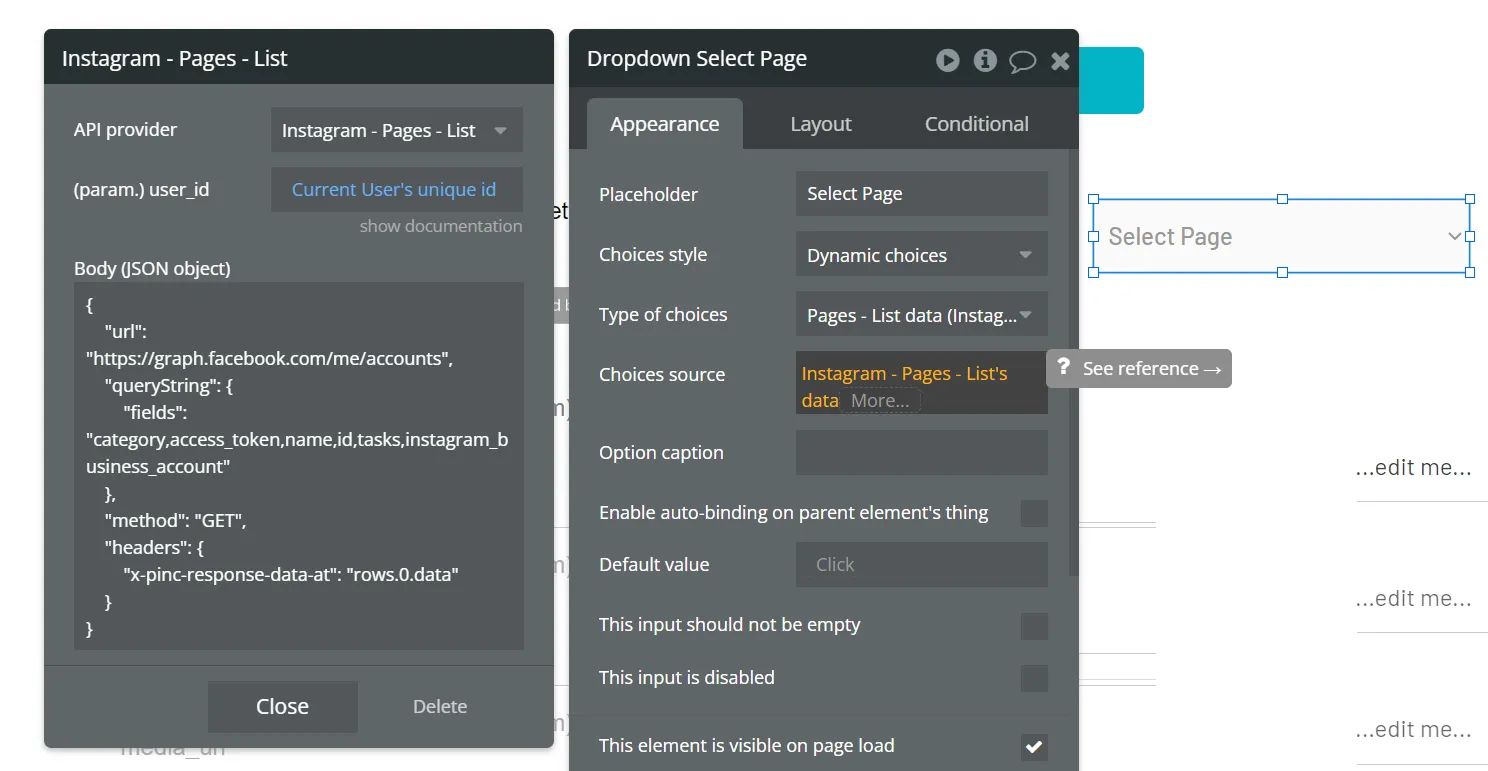Click the Close button
1488x771 pixels.
(283, 706)
